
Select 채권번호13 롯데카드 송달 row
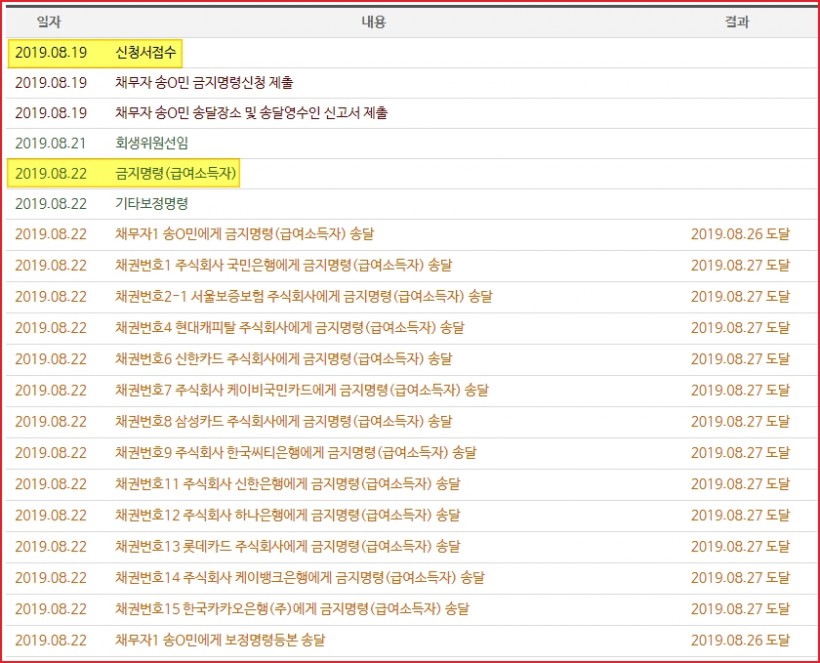pos(412,547)
